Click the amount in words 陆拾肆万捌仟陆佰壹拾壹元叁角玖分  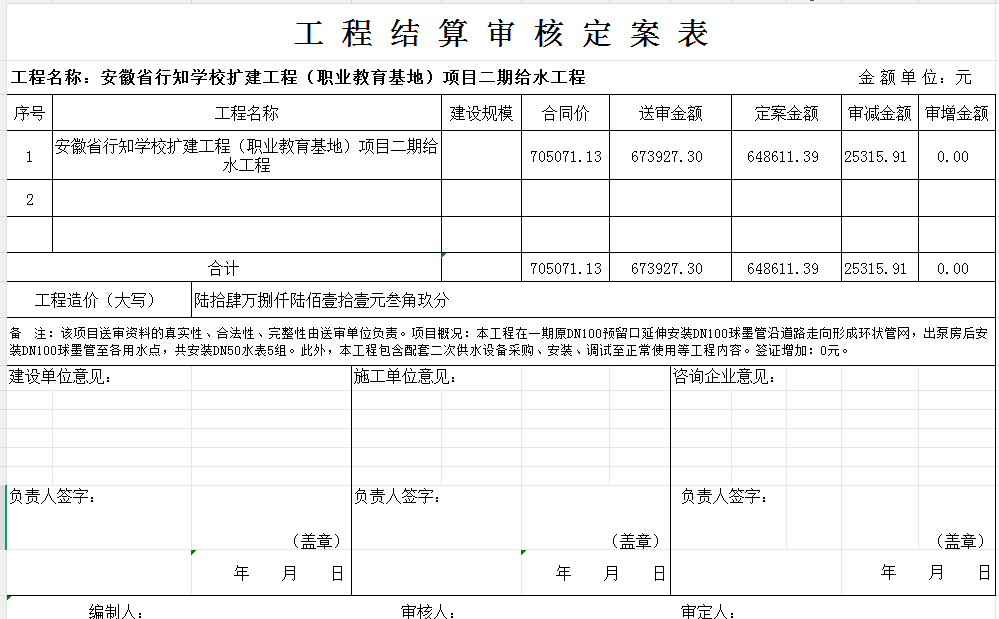pyautogui.click(x=322, y=300)
